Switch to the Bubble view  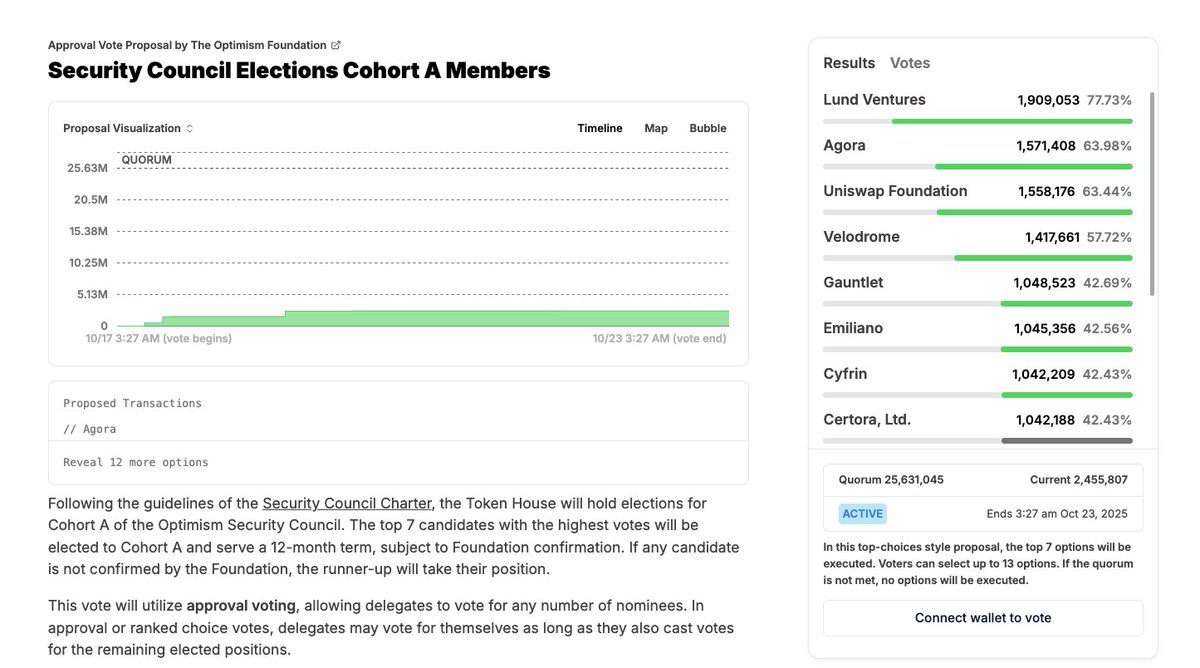coord(708,128)
